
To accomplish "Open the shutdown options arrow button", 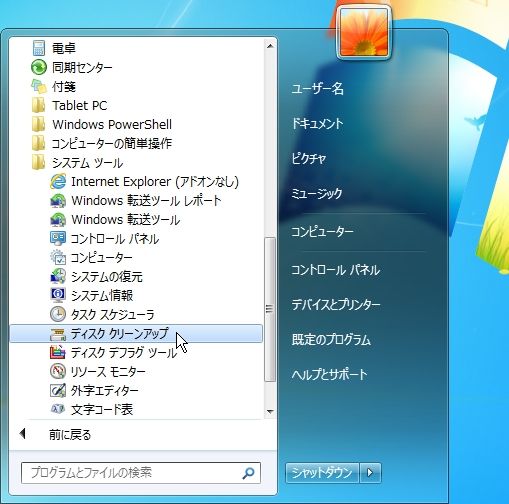I will 370,472.
